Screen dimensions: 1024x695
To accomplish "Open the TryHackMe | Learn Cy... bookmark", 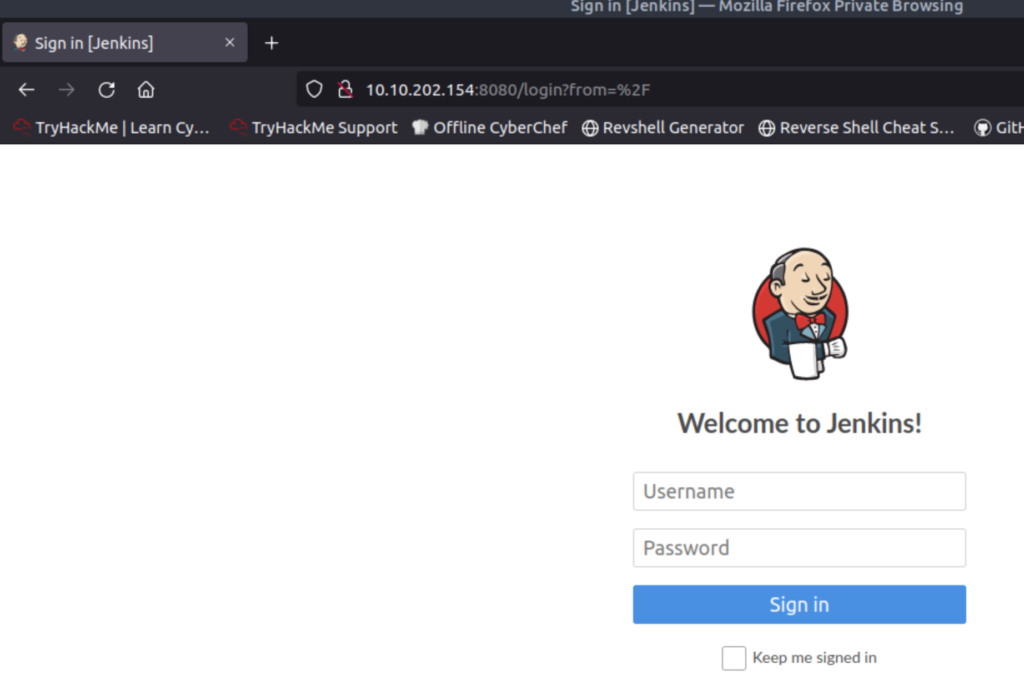I will [112, 127].
